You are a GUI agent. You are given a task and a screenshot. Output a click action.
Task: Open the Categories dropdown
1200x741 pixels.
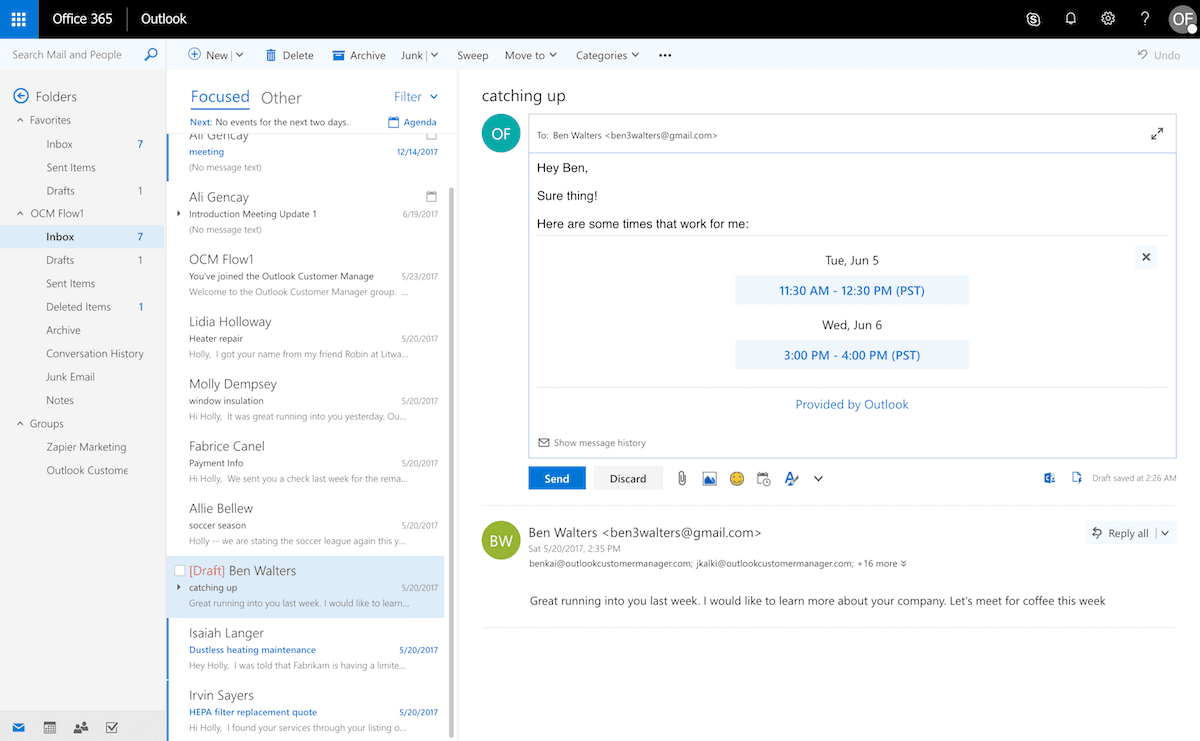click(607, 55)
